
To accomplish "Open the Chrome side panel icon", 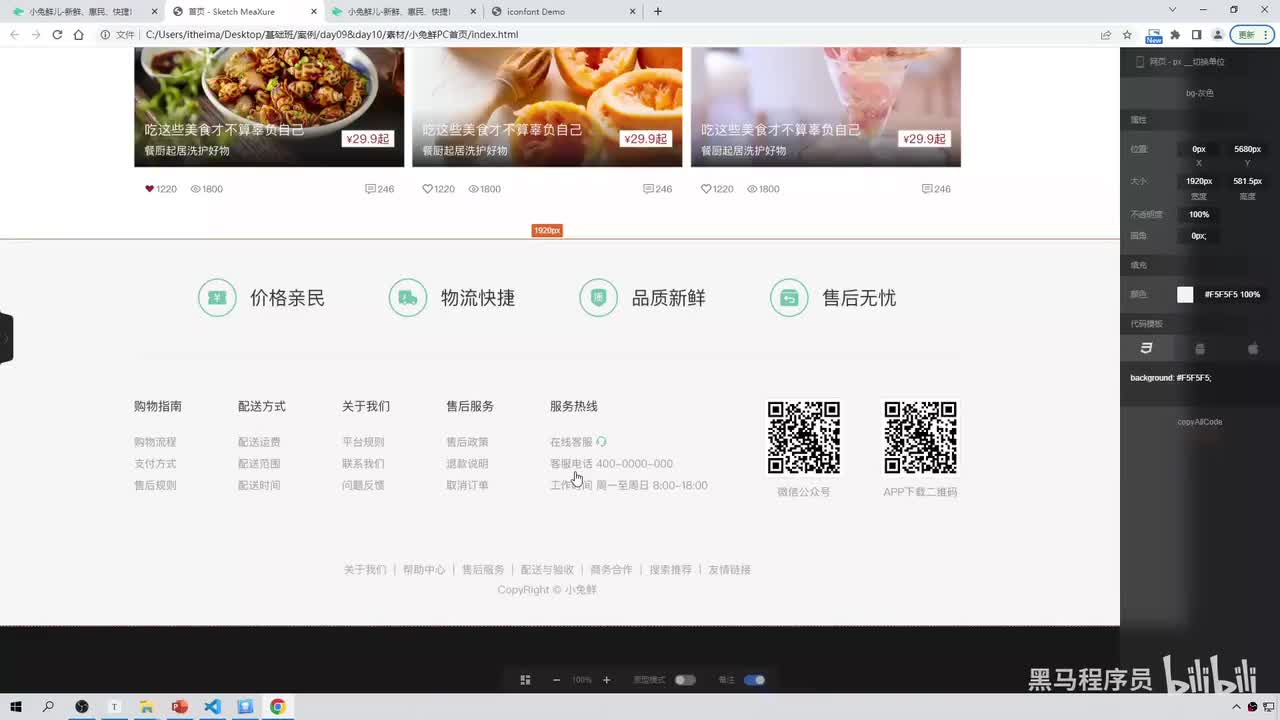I will pyautogui.click(x=1196, y=35).
